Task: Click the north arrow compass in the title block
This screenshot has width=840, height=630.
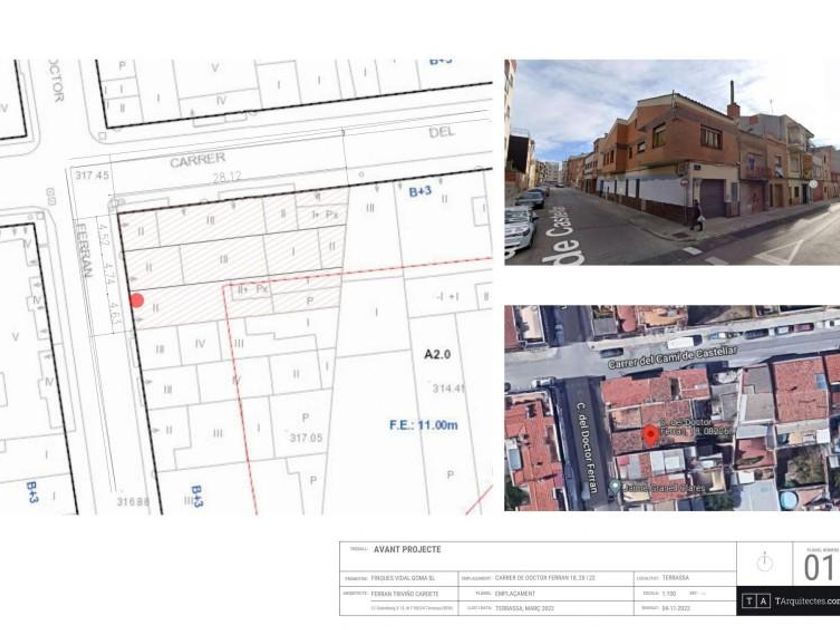Action: 764,562
